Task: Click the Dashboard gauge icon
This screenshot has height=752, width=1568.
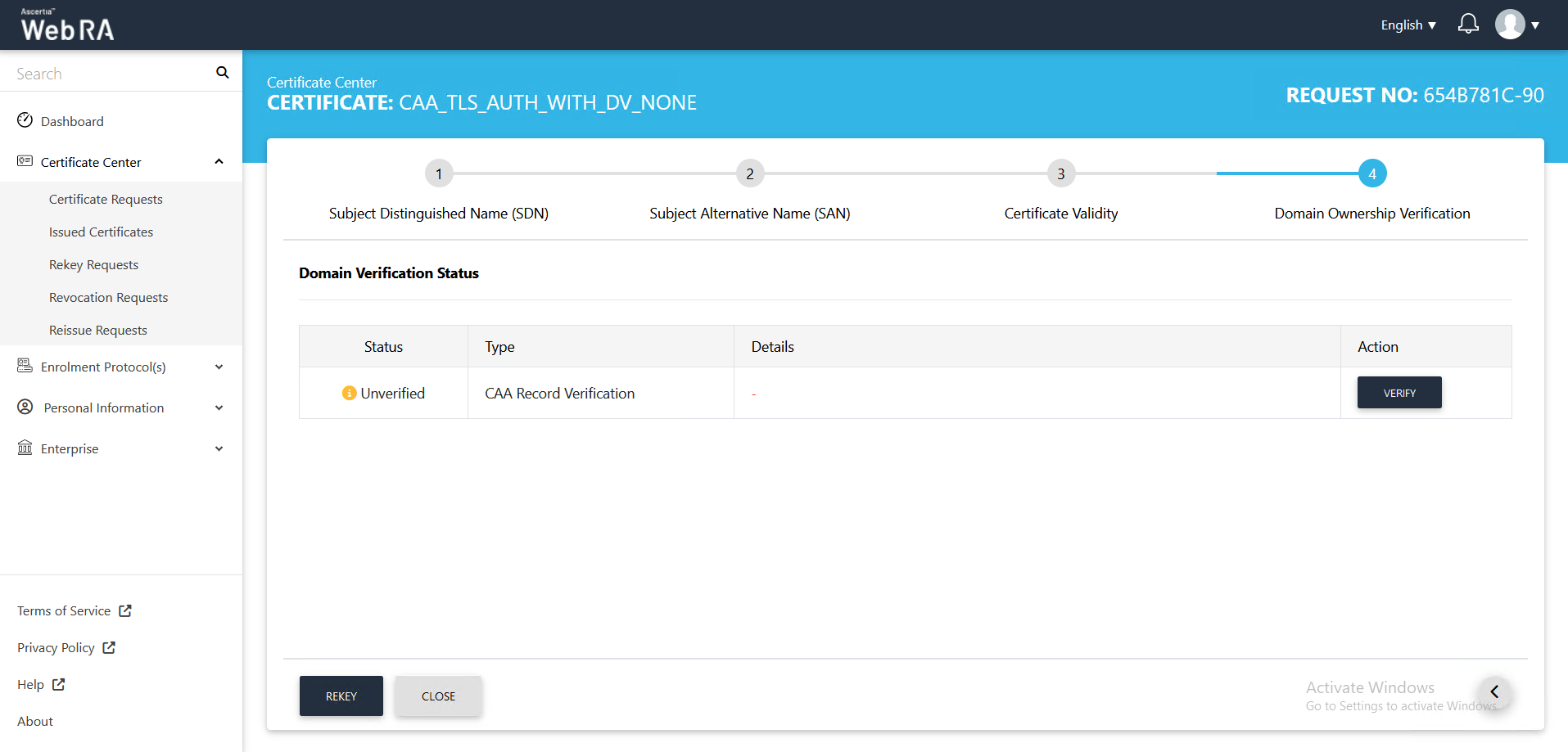Action: (25, 120)
